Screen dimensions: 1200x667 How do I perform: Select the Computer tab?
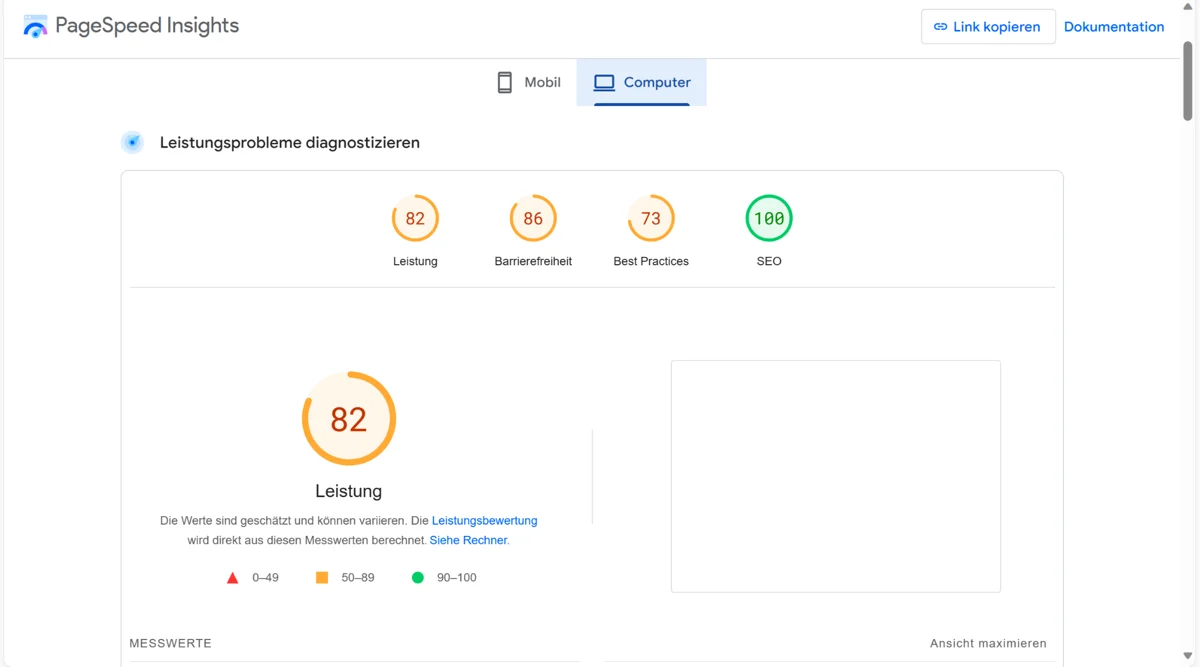click(642, 82)
